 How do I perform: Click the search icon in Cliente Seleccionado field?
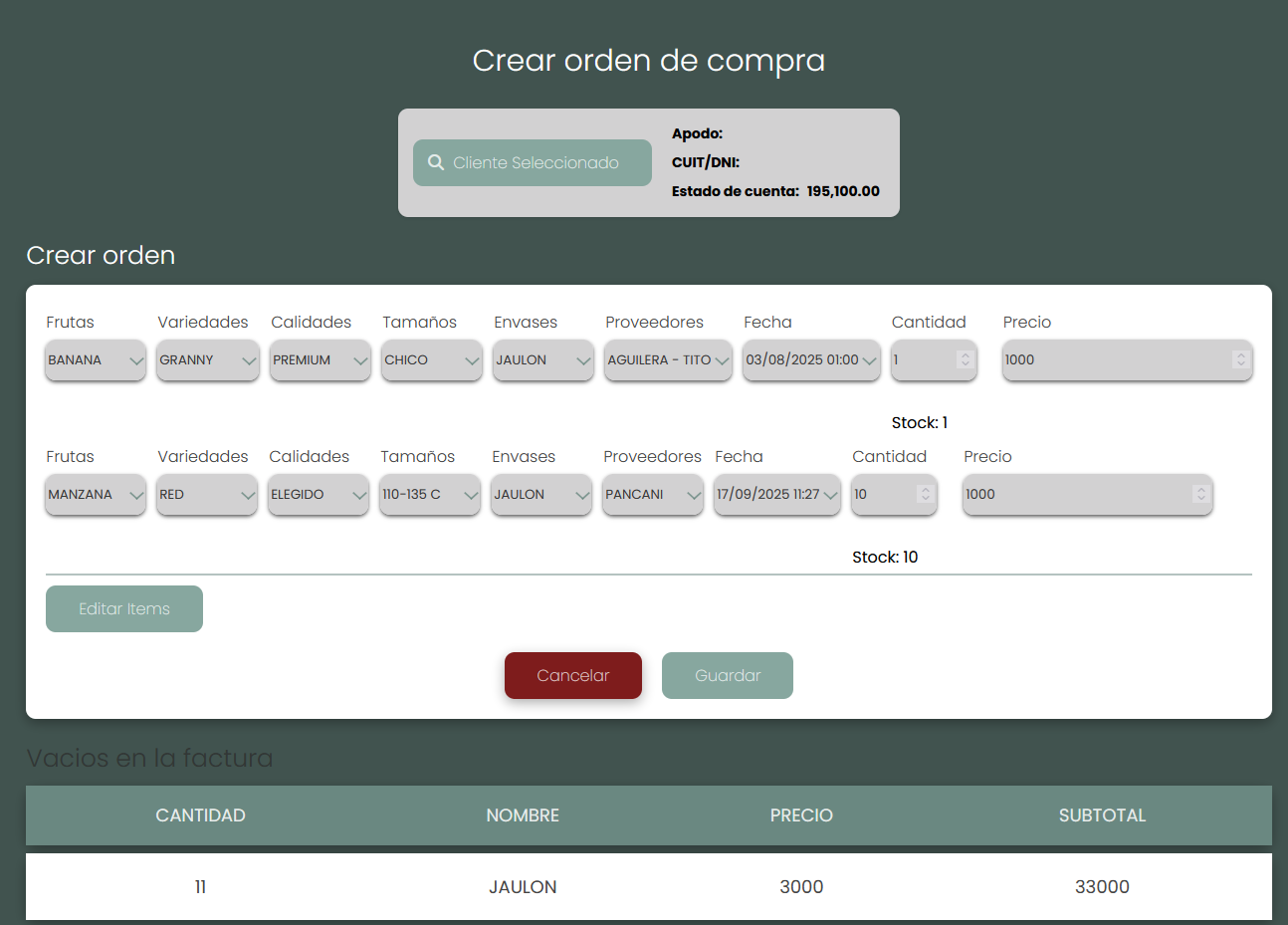pos(435,162)
